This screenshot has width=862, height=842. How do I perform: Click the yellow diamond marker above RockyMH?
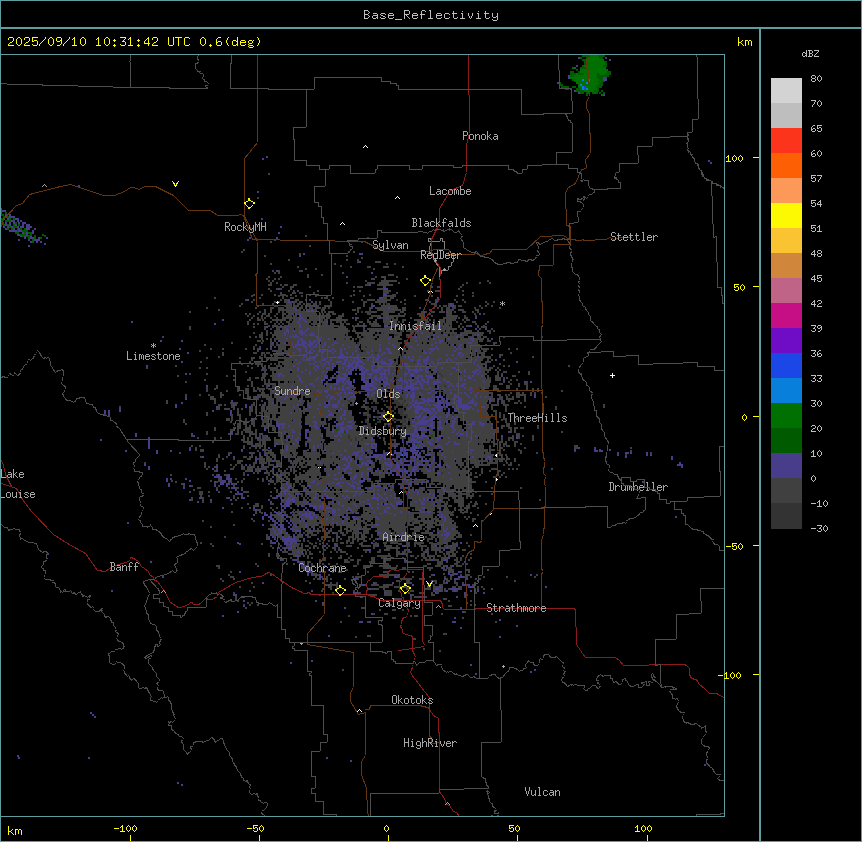[x=250, y=204]
